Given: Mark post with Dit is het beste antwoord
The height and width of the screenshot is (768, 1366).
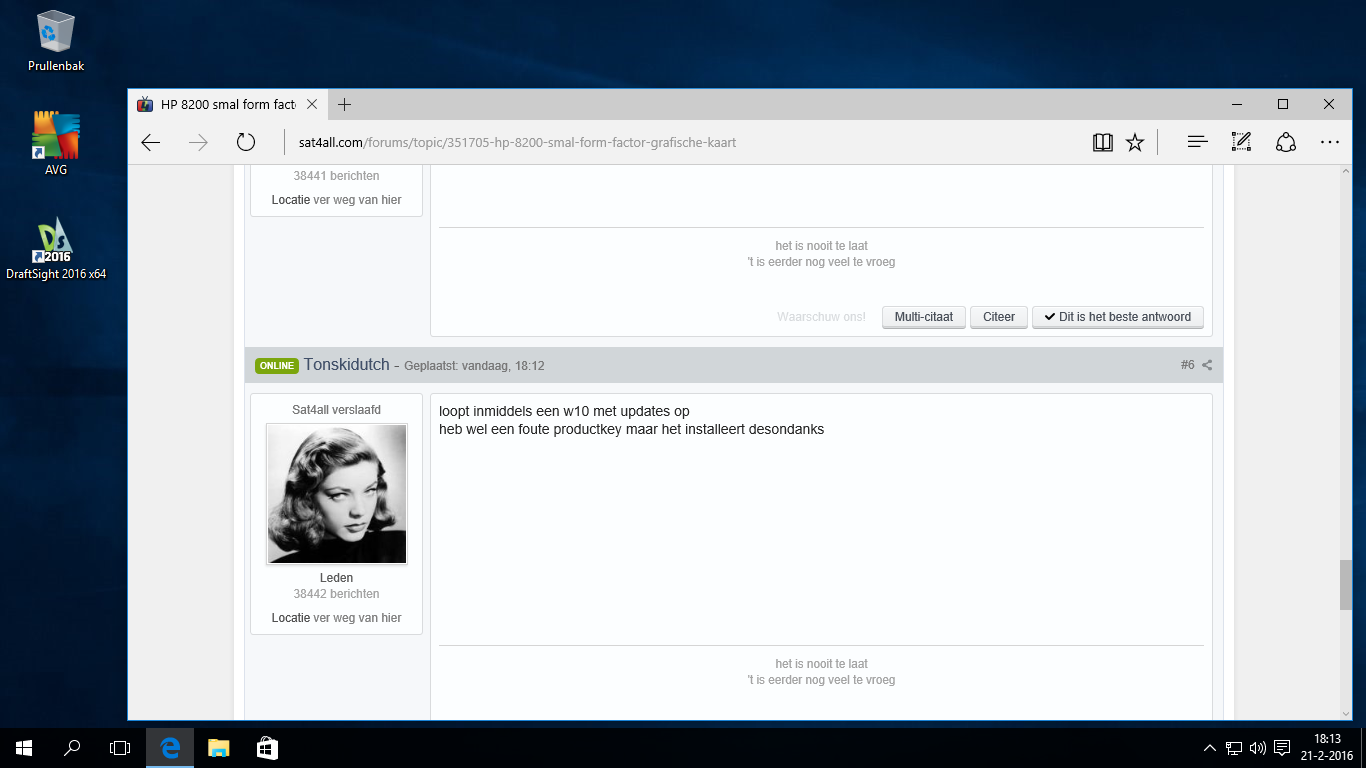Looking at the screenshot, I should [x=1117, y=317].
